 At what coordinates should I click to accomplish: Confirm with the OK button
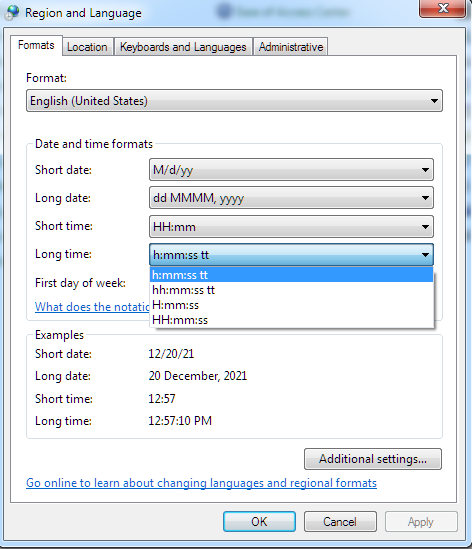[x=259, y=522]
